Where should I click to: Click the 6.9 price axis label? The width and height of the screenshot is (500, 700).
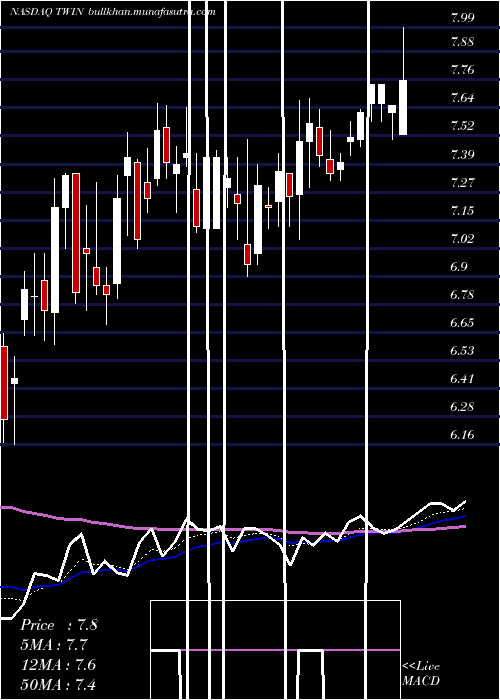click(x=459, y=267)
